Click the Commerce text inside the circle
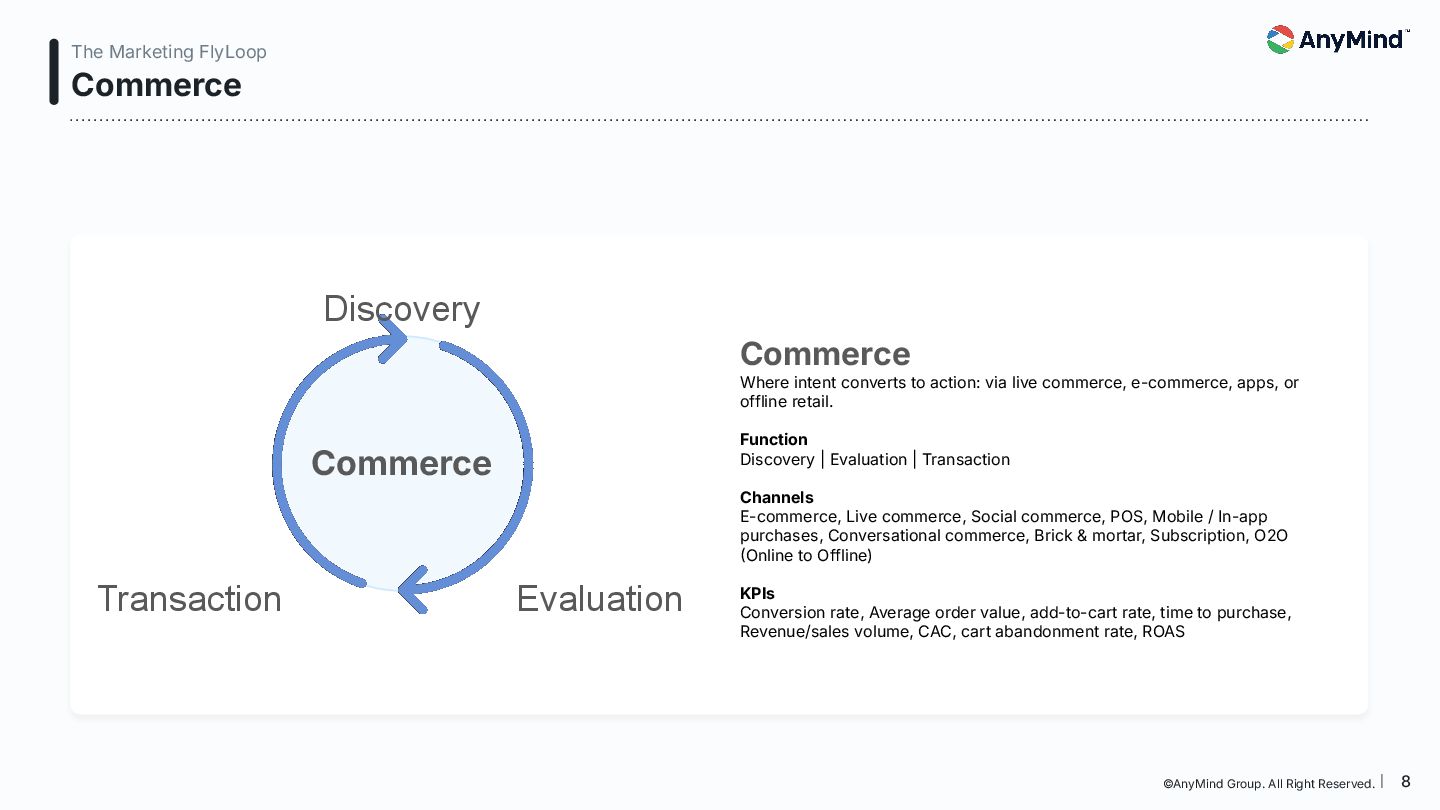 pyautogui.click(x=401, y=463)
